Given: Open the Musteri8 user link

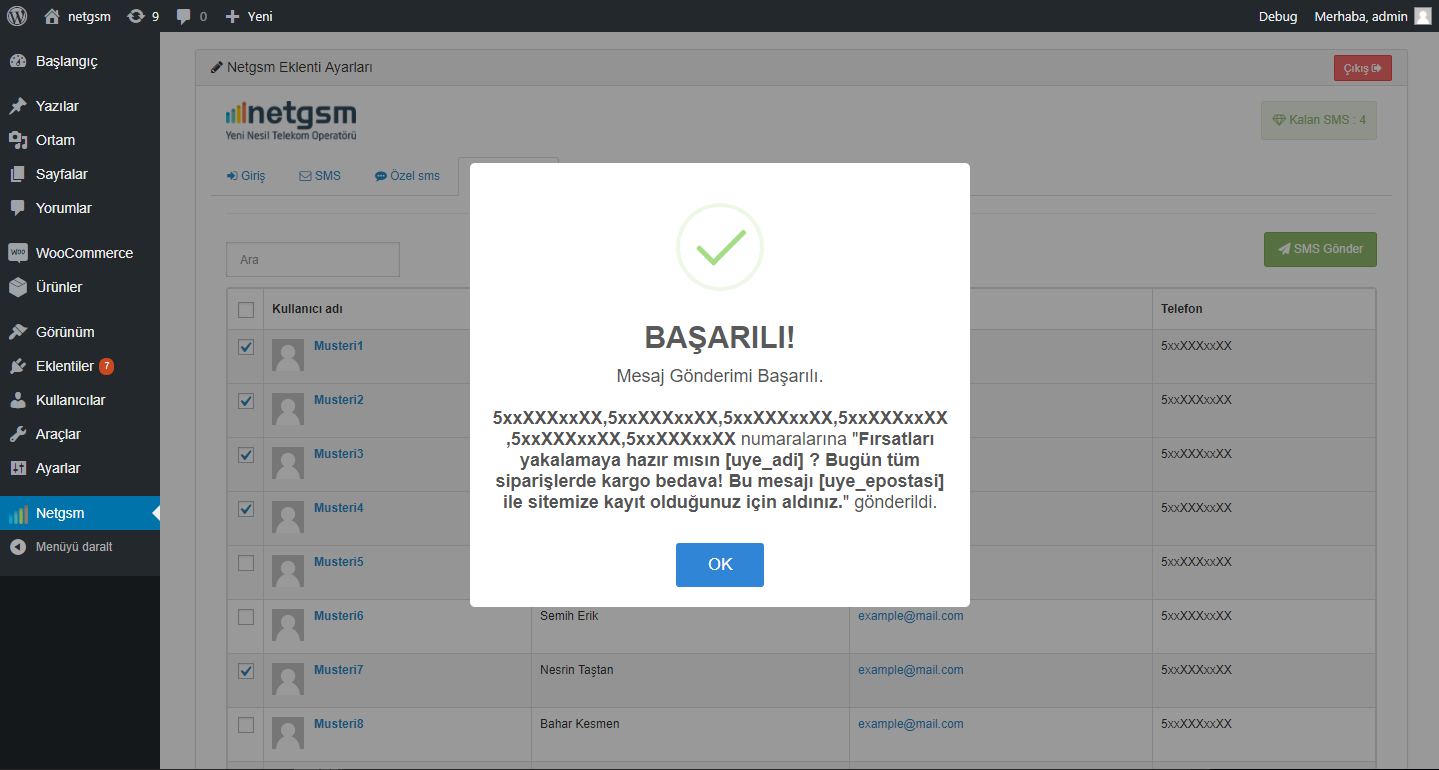Looking at the screenshot, I should coord(338,724).
